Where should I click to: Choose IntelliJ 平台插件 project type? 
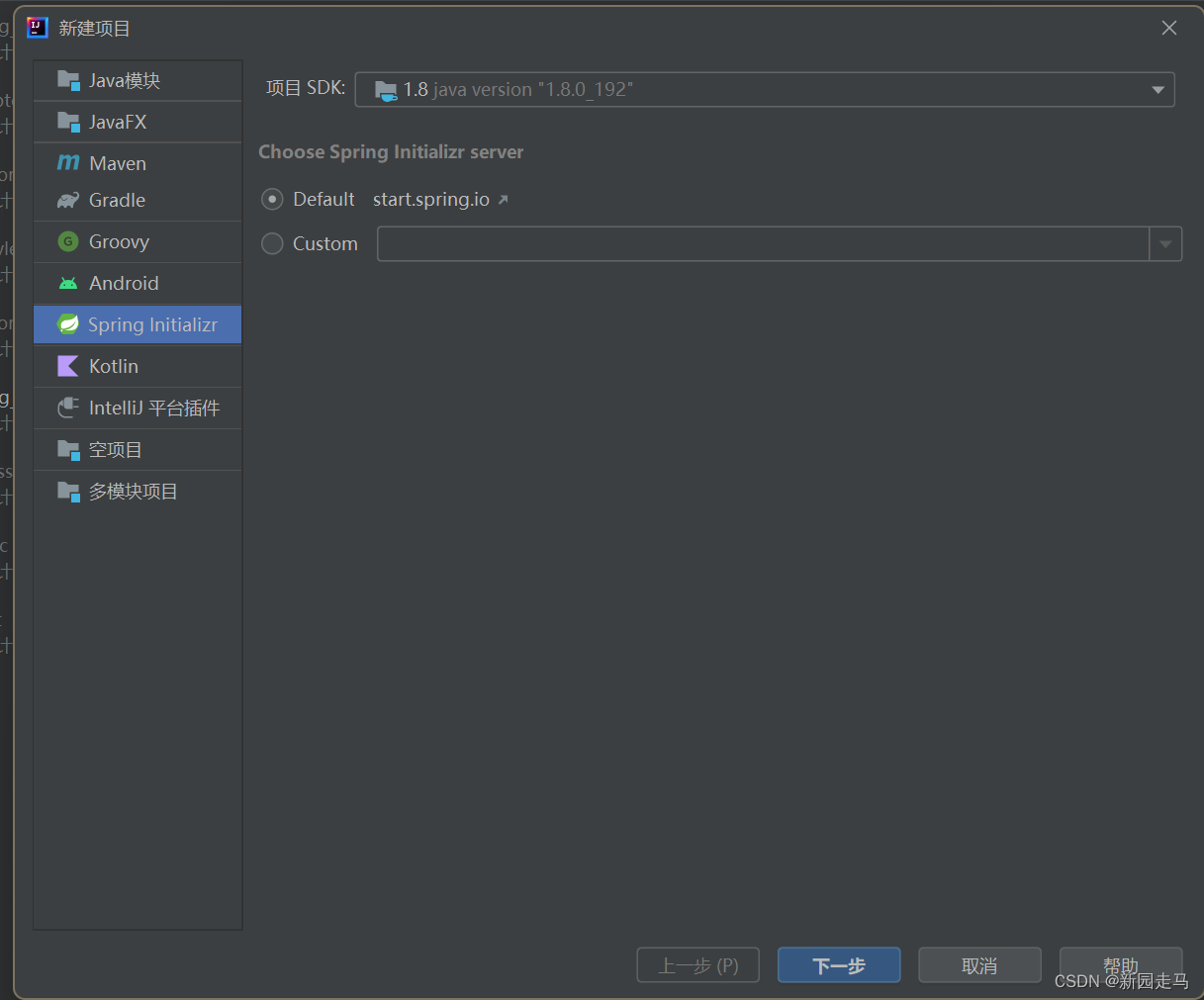click(138, 408)
